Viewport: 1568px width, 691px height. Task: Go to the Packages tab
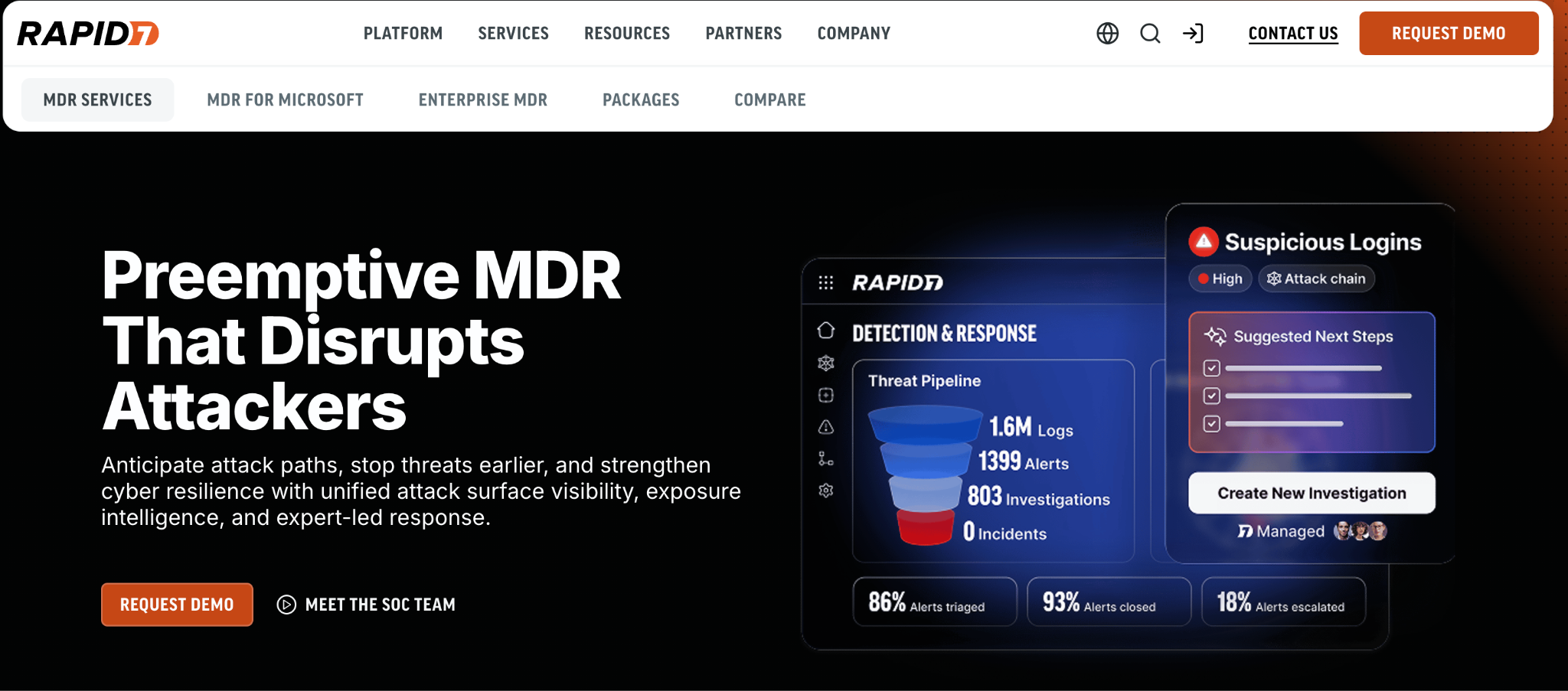click(641, 99)
